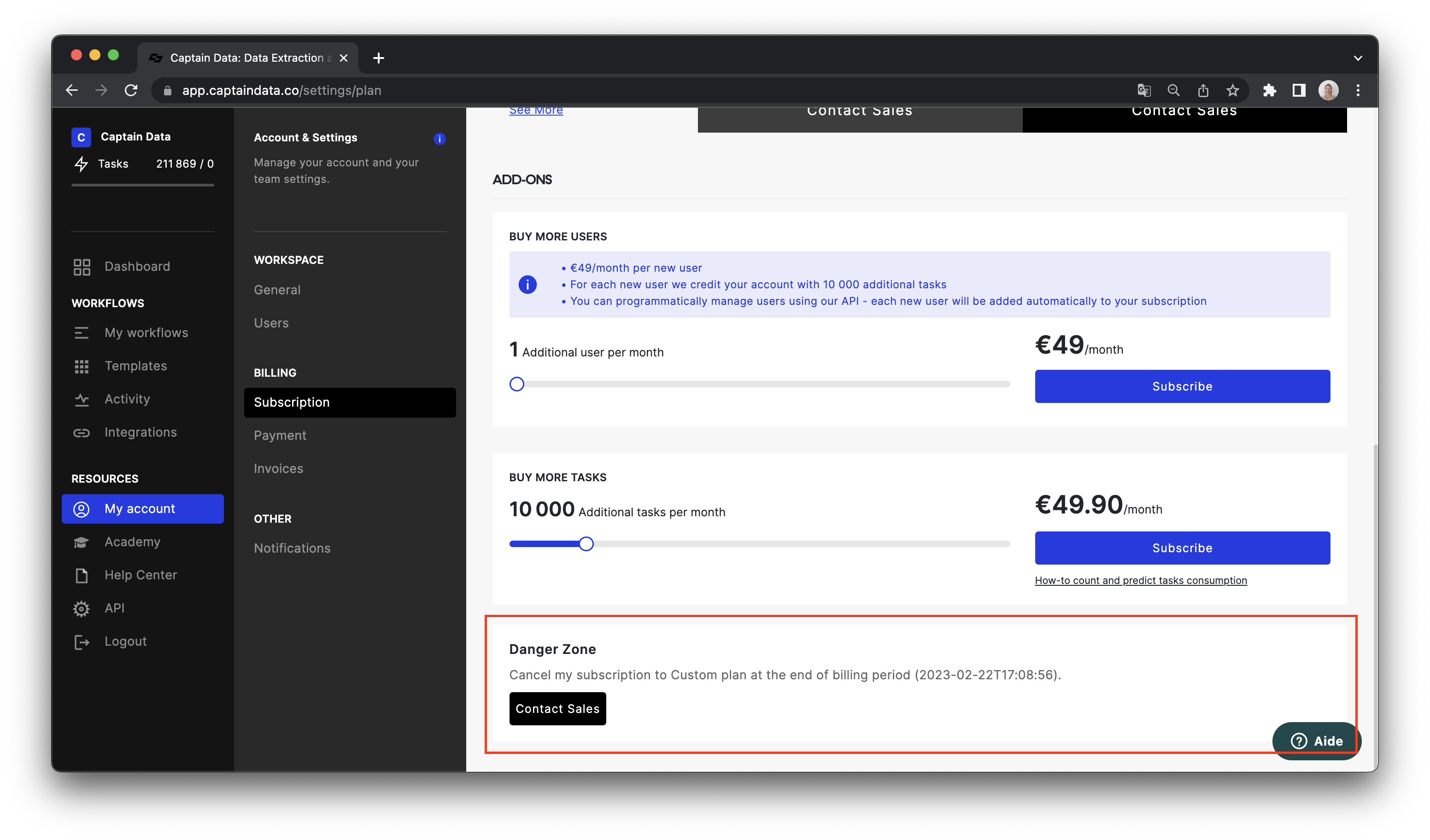Open the Help Center link
This screenshot has height=840, width=1430.
(x=142, y=575)
